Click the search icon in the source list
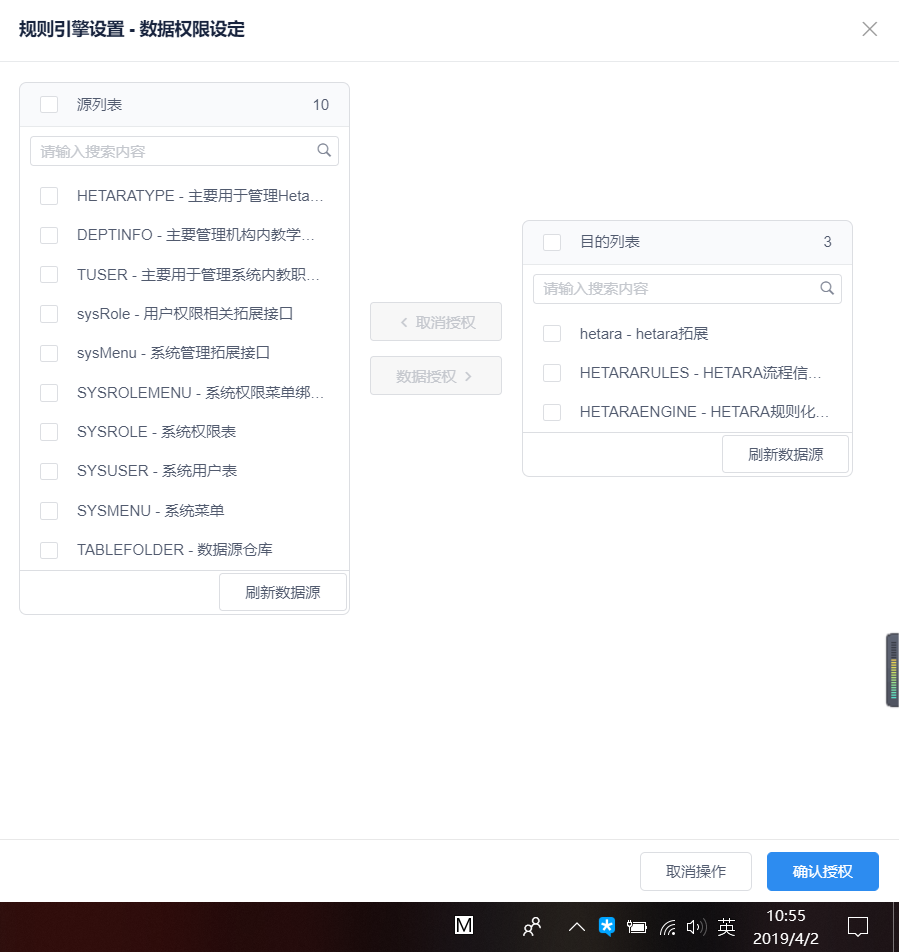The image size is (899, 952). 324,150
